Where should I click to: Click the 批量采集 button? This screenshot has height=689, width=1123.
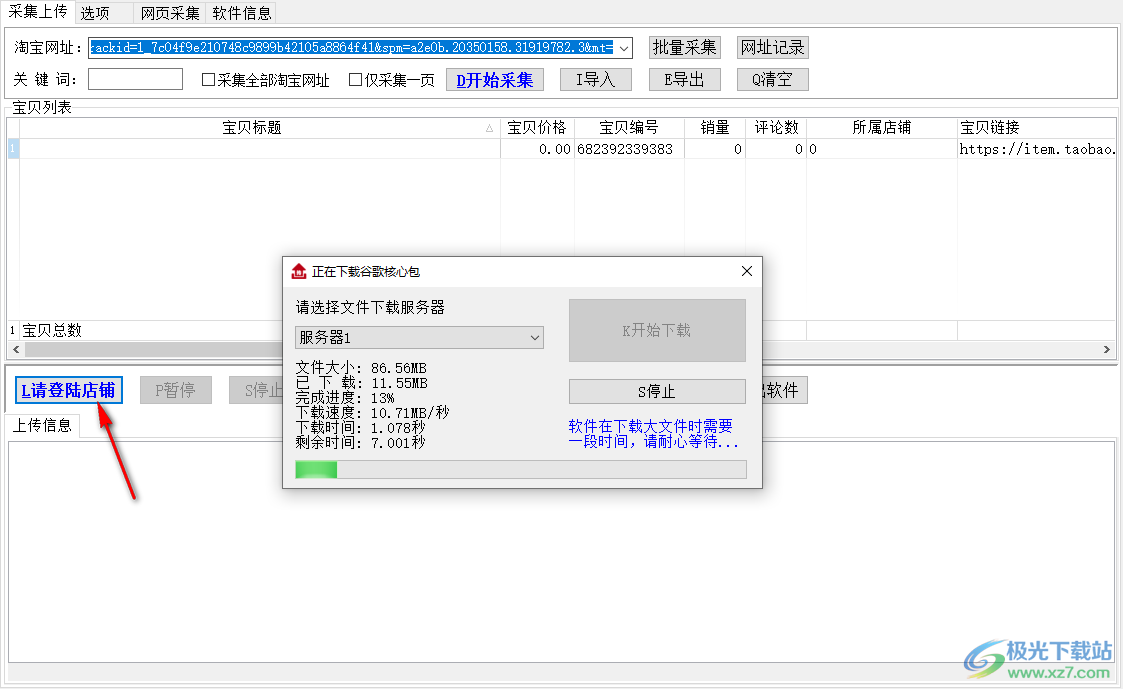[685, 47]
